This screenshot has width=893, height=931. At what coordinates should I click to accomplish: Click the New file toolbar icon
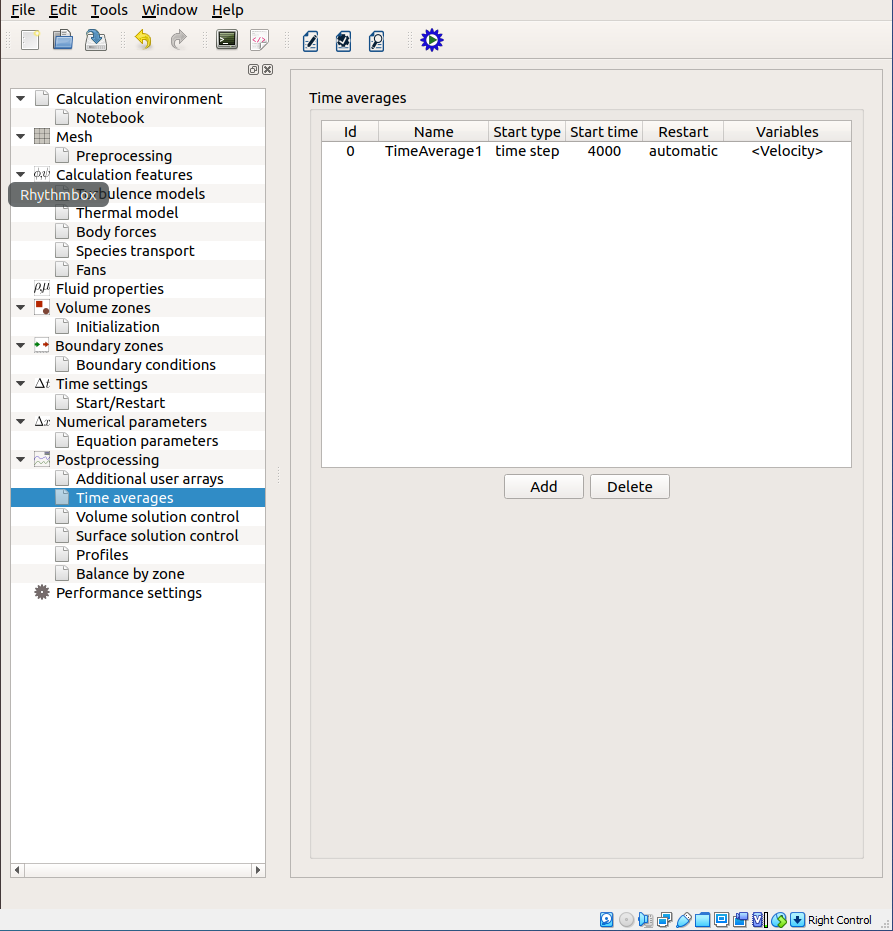click(x=31, y=40)
